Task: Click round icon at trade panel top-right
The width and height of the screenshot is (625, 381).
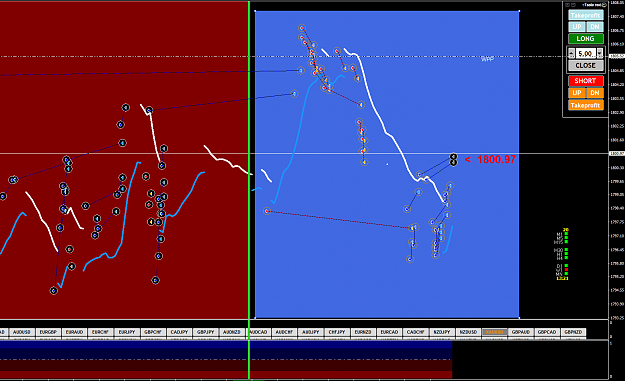Action: [x=604, y=5]
